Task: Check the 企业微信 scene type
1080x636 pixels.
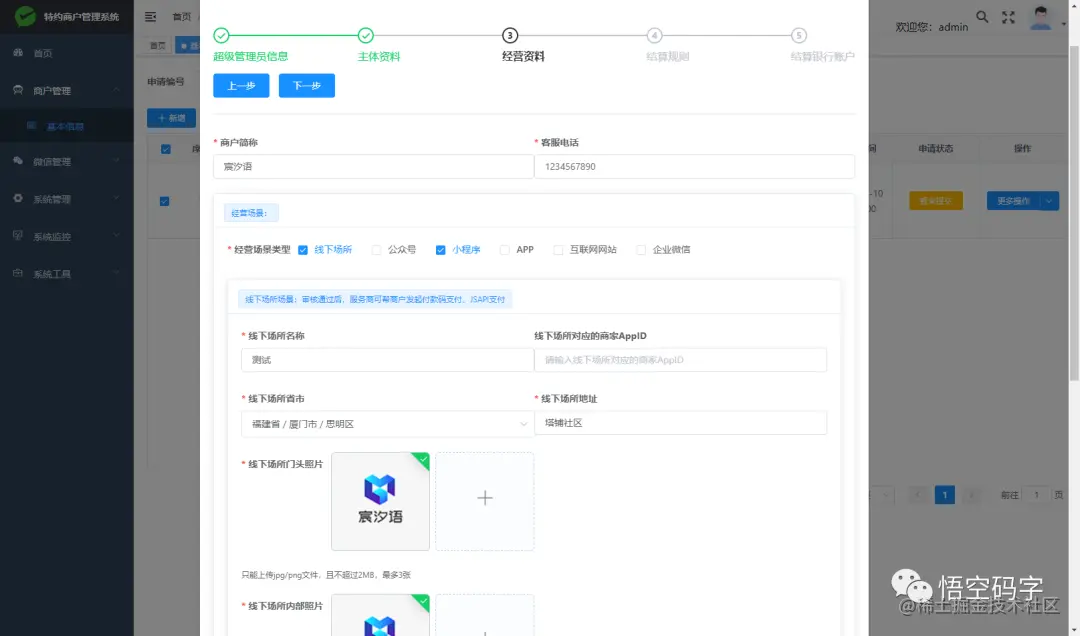Action: 641,250
